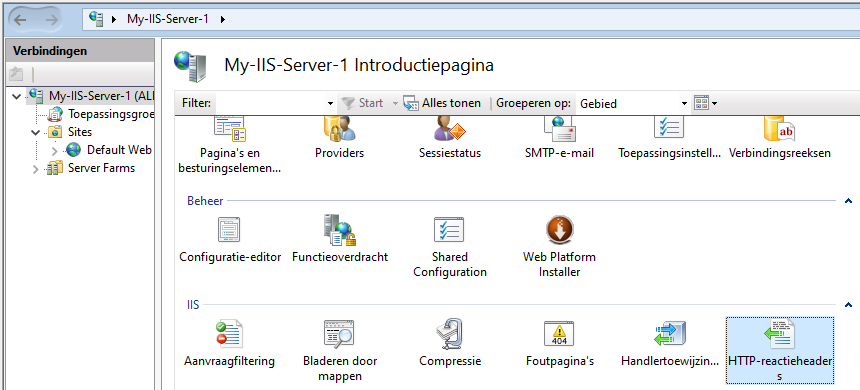Screen dimensions: 860x390
Task: Open Pagina's en besturingselementen icon
Action: [x=230, y=129]
